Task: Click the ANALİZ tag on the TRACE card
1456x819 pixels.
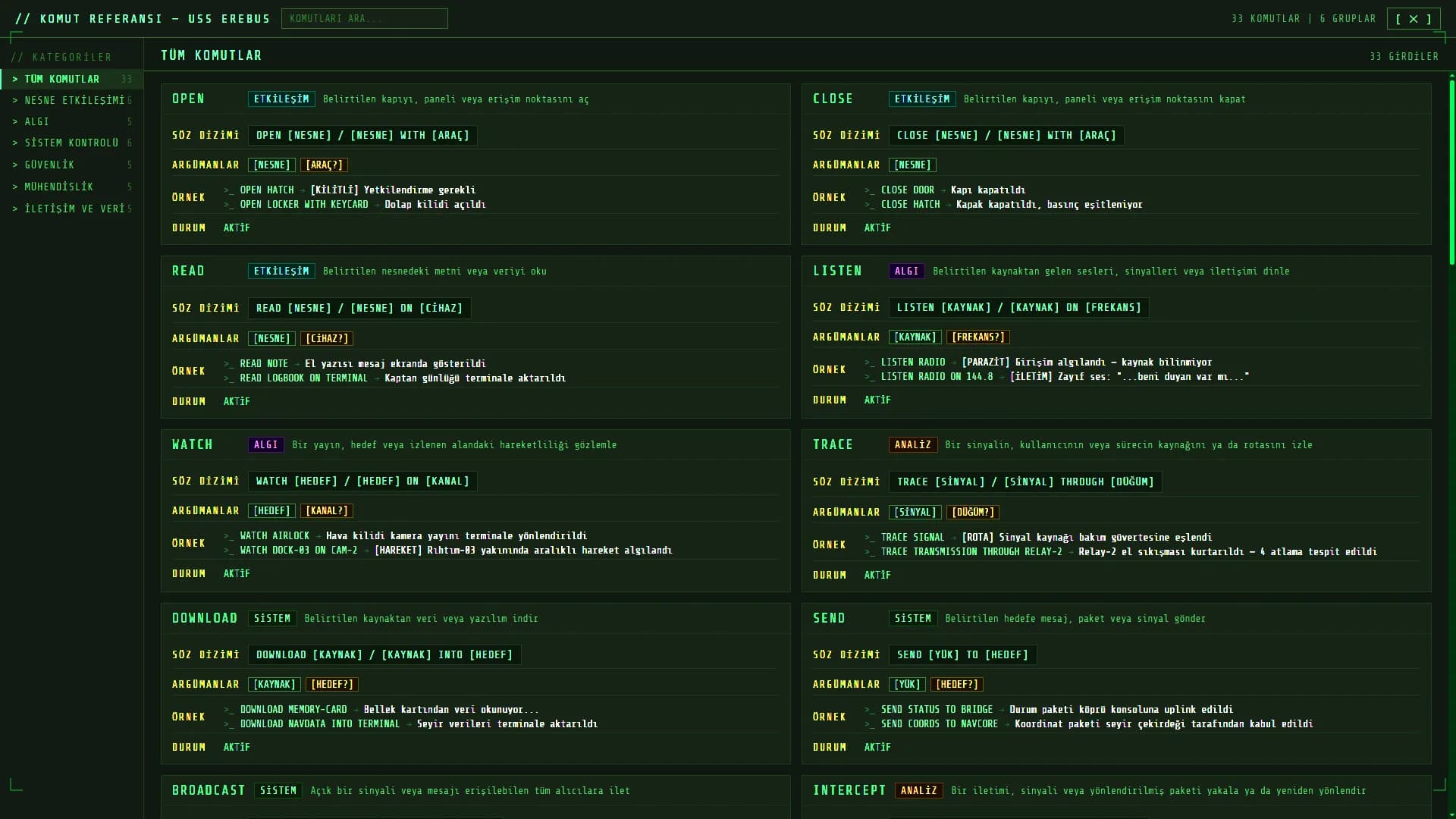Action: tap(913, 444)
